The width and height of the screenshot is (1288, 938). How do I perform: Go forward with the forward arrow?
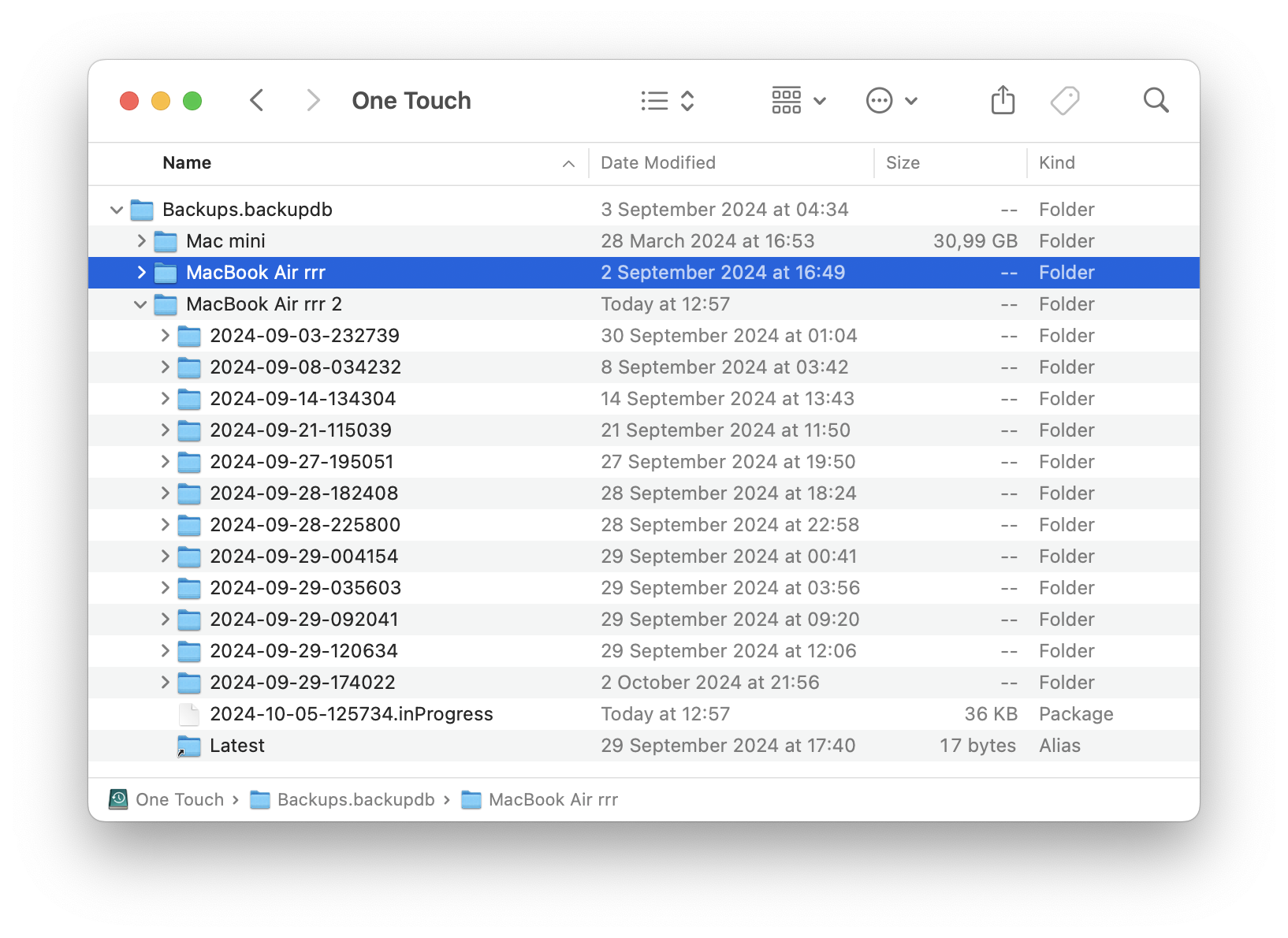313,100
